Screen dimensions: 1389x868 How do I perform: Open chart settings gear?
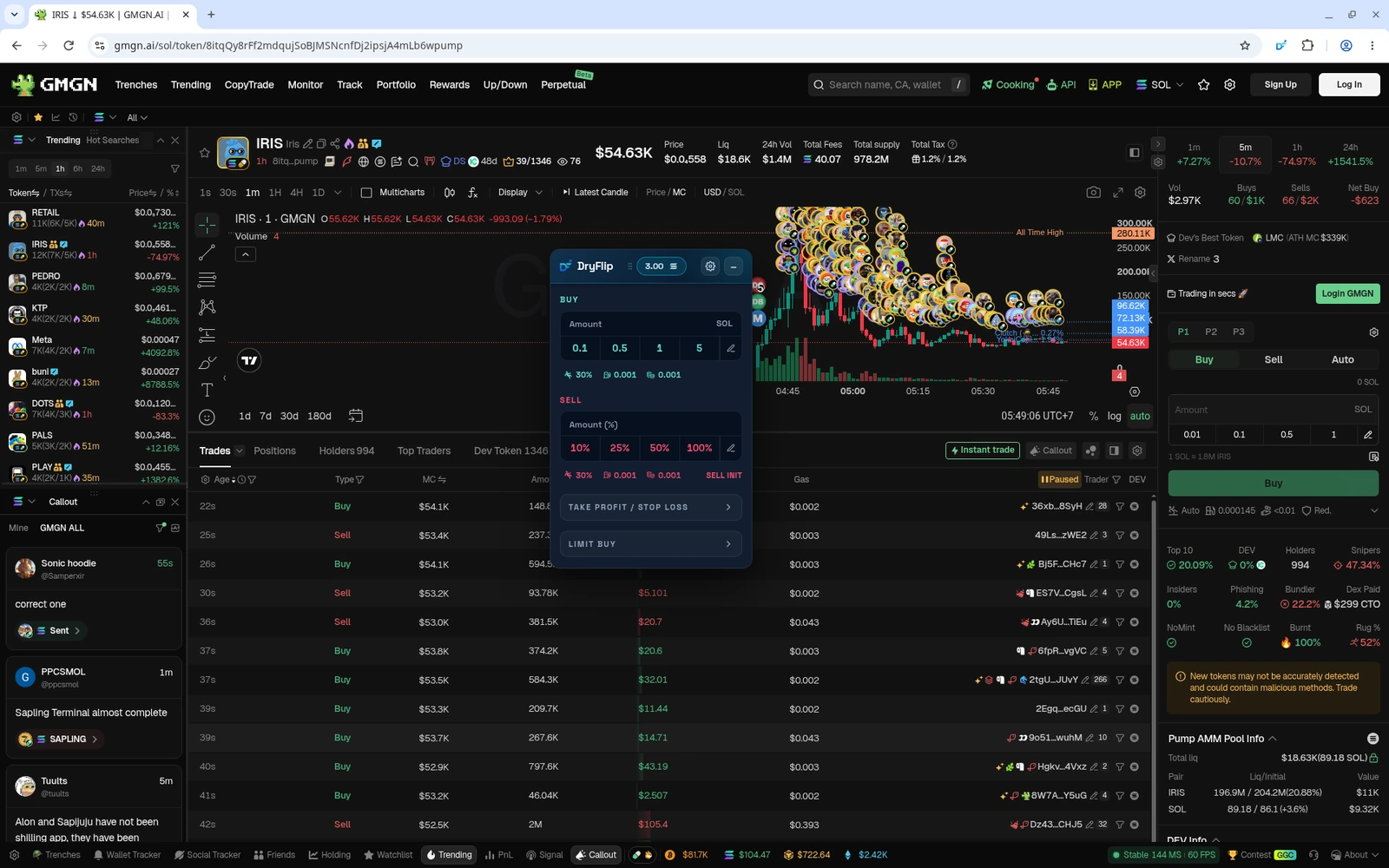1141,193
